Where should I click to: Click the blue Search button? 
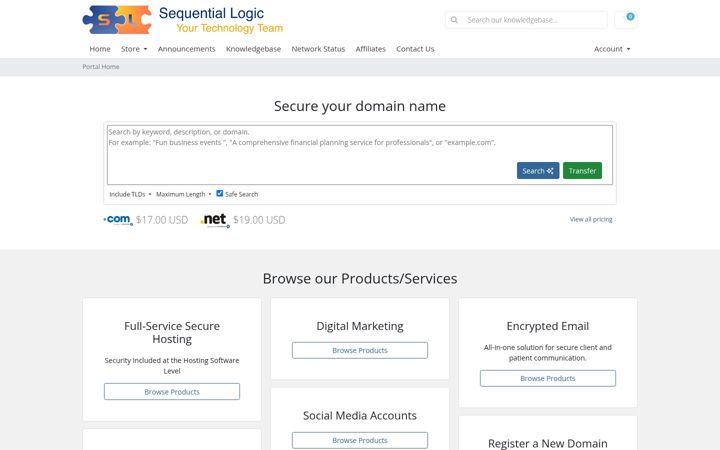pyautogui.click(x=538, y=170)
